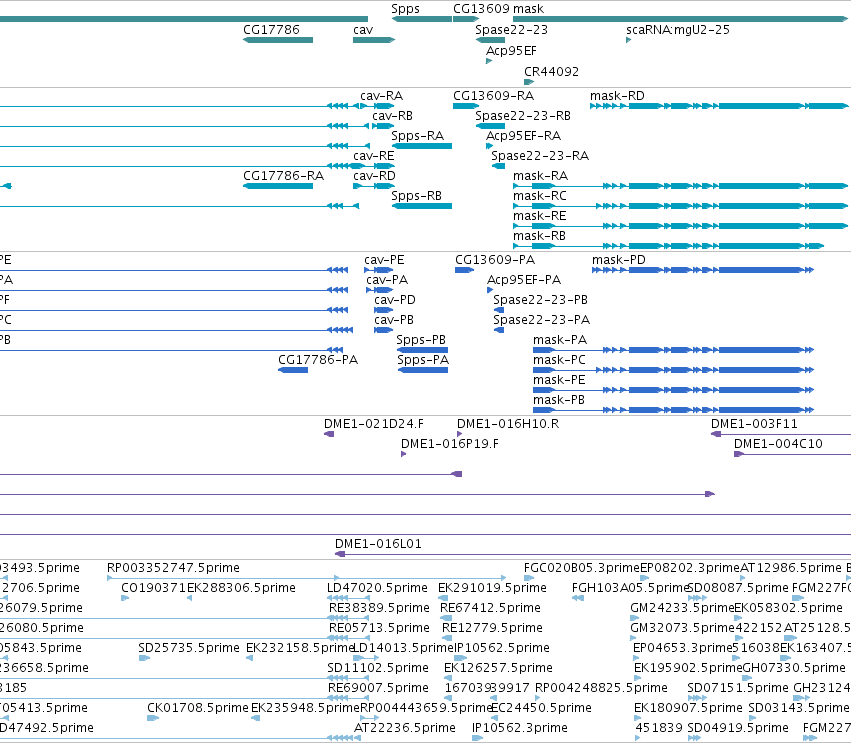Viewport: 851px width, 743px height.
Task: Click EST RE38389.5prime
Action: pyautogui.click(x=379, y=608)
